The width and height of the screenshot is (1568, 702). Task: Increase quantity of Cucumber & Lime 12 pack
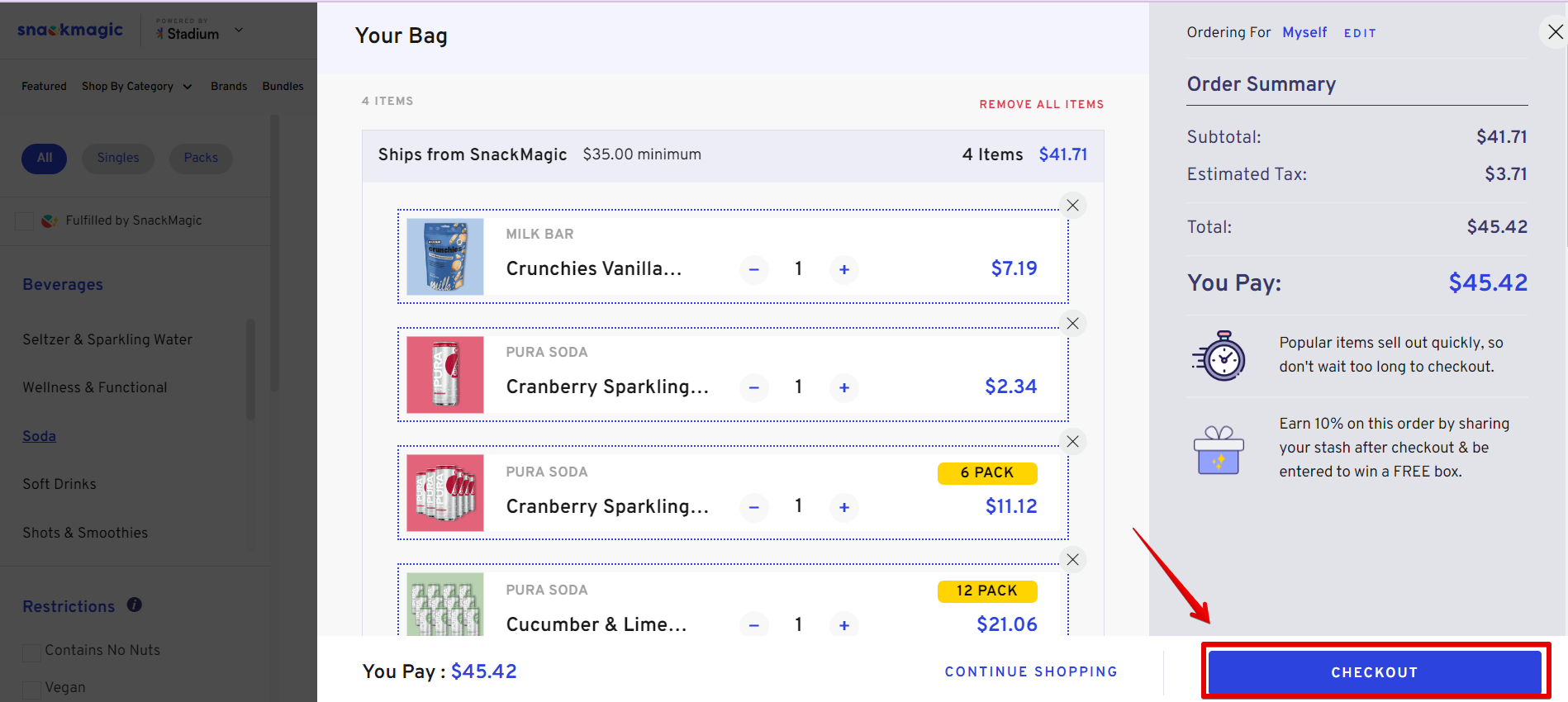click(x=844, y=625)
